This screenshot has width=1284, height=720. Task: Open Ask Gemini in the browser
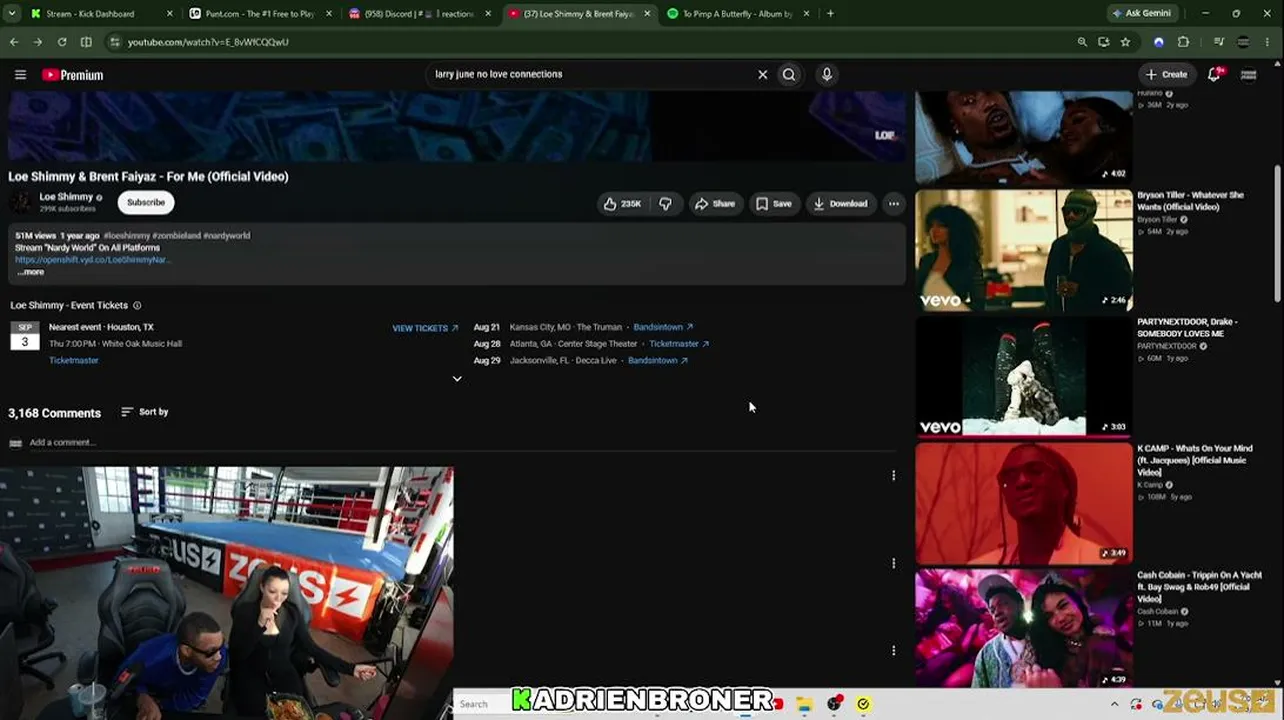1143,14
